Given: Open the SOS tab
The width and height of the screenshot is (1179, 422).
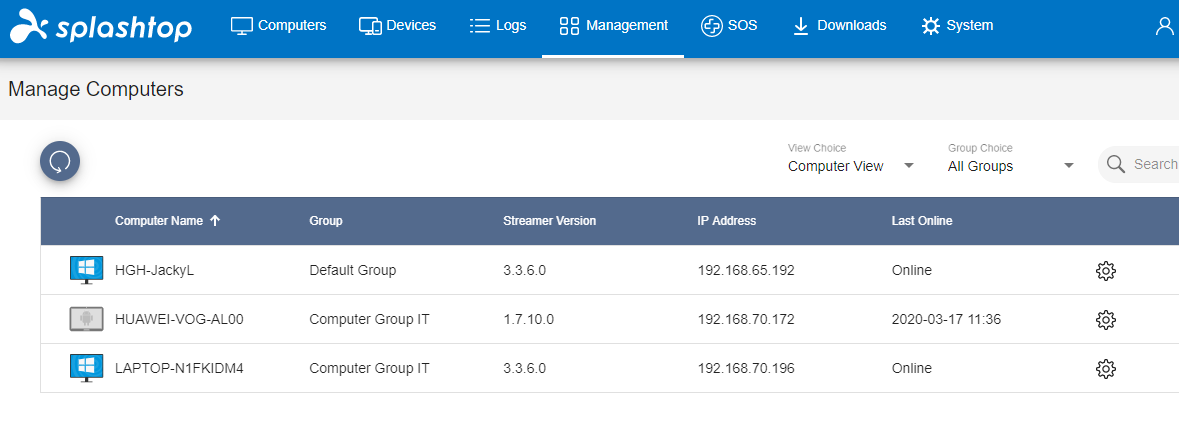Looking at the screenshot, I should tap(729, 26).
